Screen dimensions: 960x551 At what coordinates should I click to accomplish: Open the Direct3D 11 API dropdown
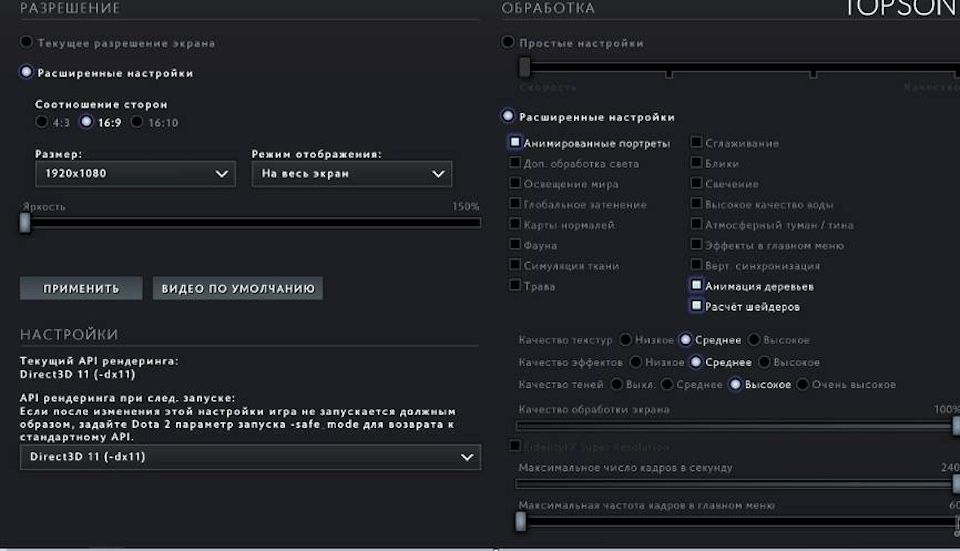point(250,457)
